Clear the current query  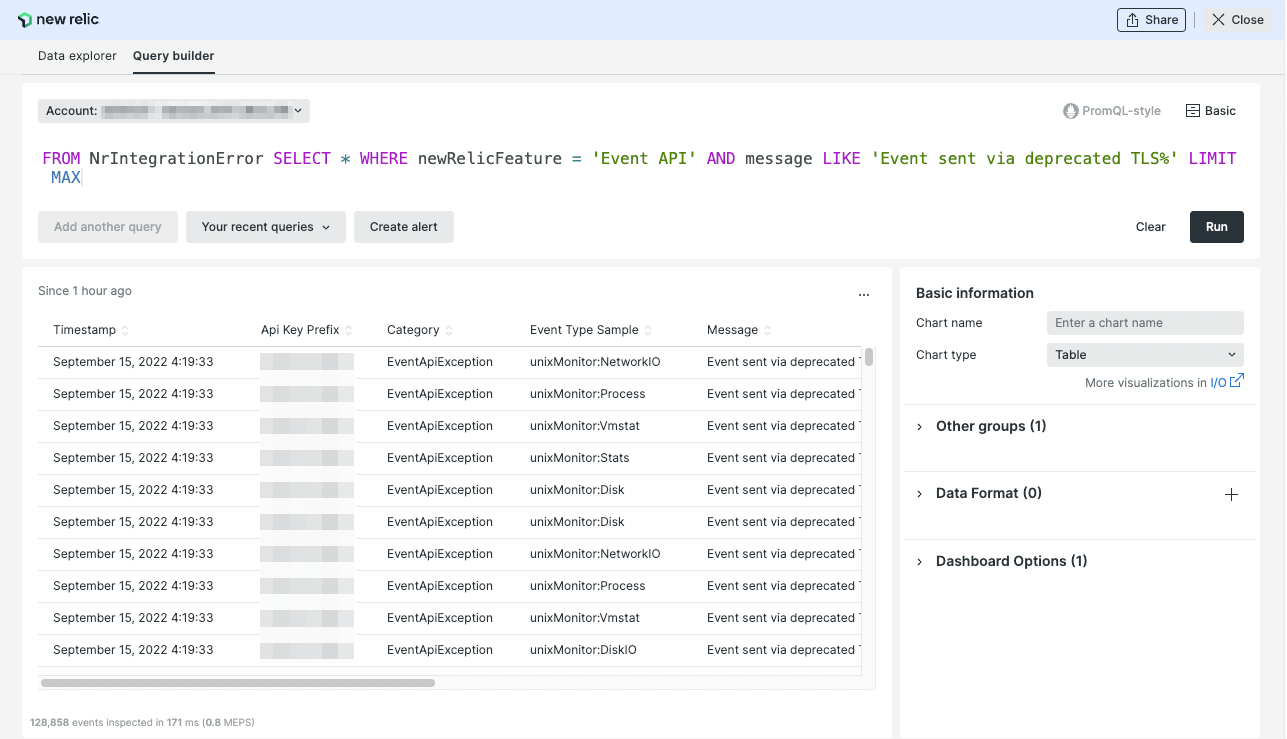click(1151, 227)
